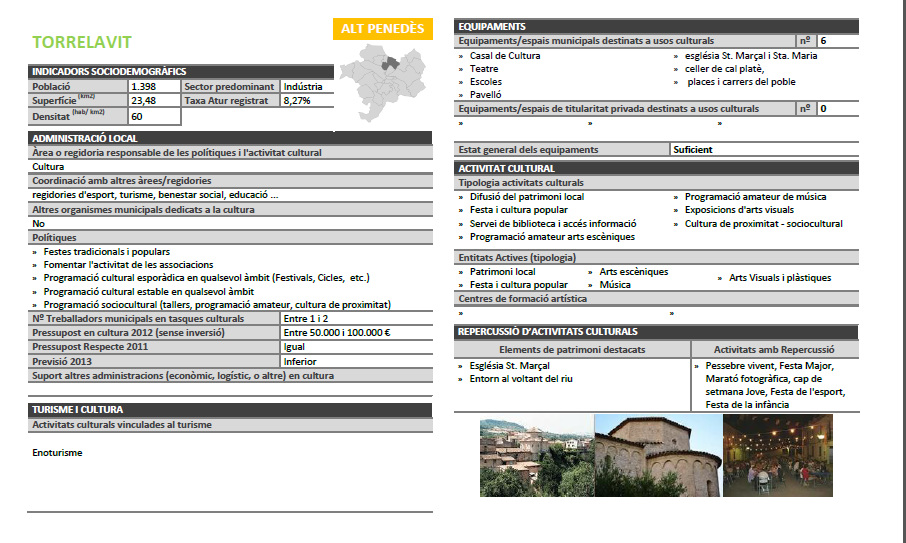Image resolution: width=906 pixels, height=543 pixels.
Task: Click Casal de Cultura item
Action: click(505, 56)
